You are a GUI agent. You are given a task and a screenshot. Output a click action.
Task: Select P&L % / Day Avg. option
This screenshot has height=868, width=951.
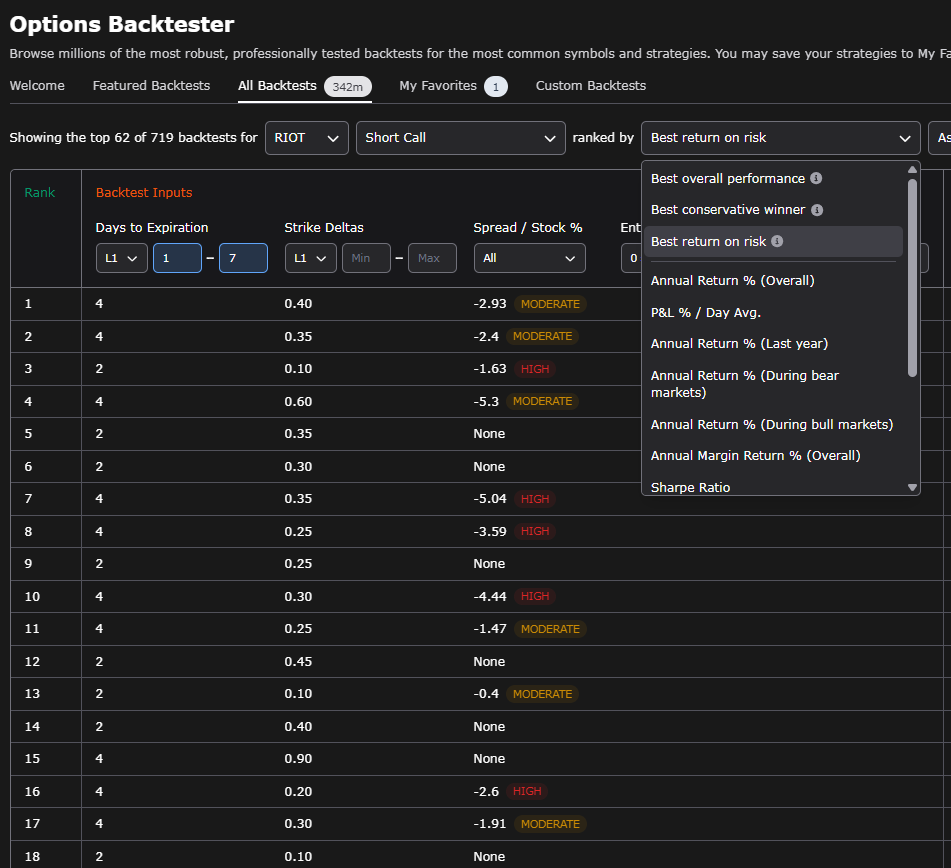click(x=773, y=312)
